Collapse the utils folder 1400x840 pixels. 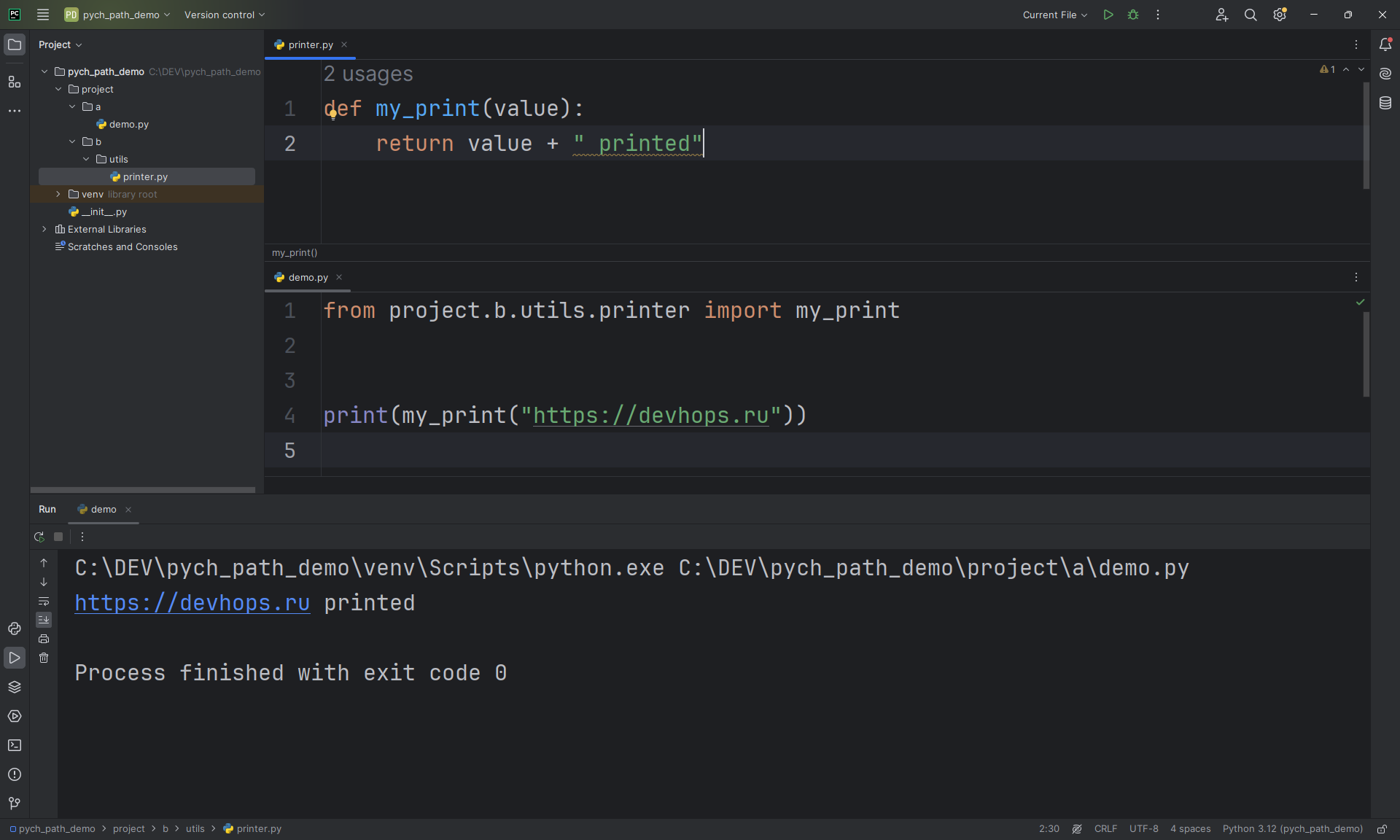pos(86,159)
